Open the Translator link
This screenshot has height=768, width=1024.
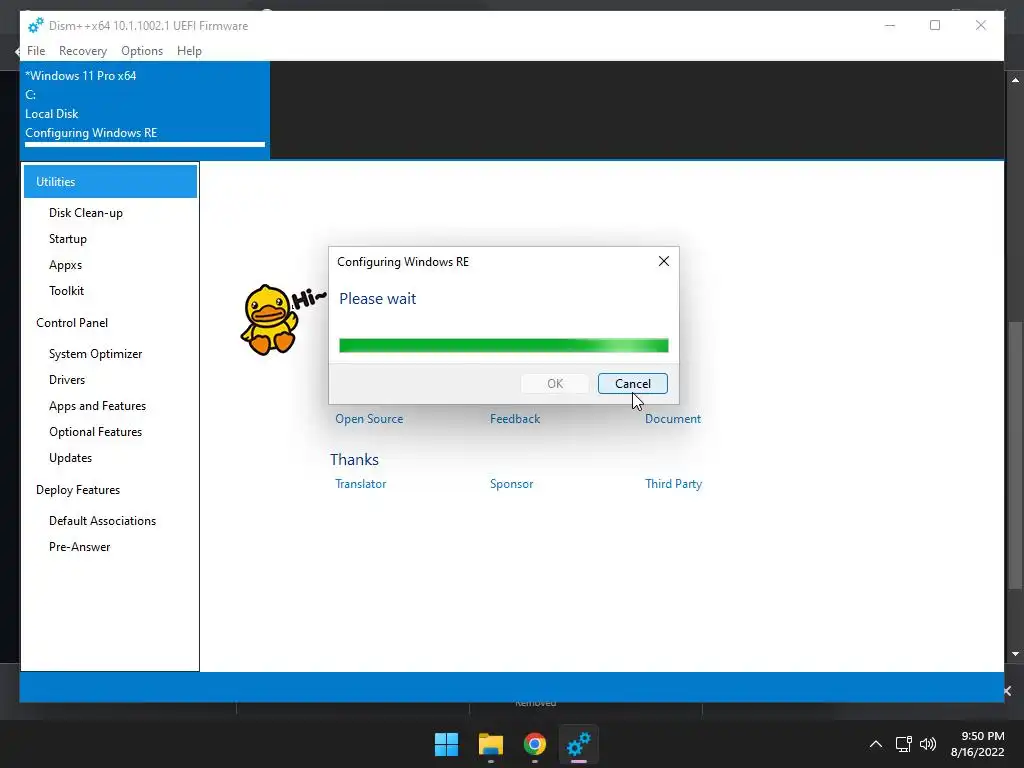pyautogui.click(x=360, y=484)
